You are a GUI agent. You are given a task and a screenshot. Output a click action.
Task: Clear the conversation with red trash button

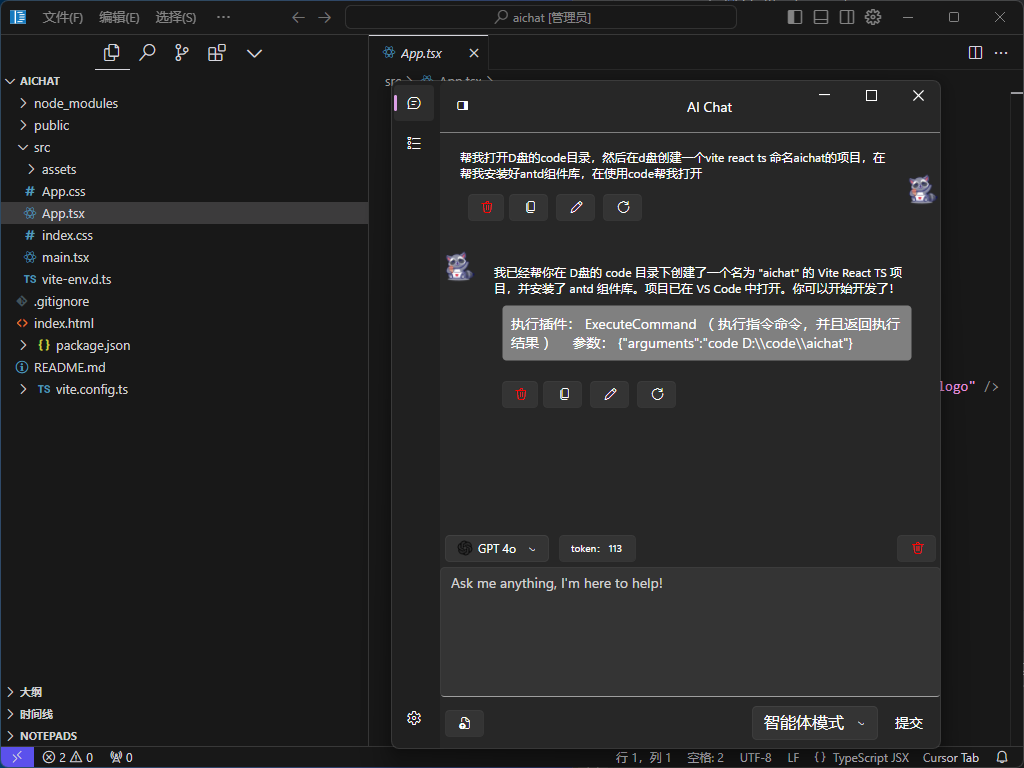coord(917,549)
